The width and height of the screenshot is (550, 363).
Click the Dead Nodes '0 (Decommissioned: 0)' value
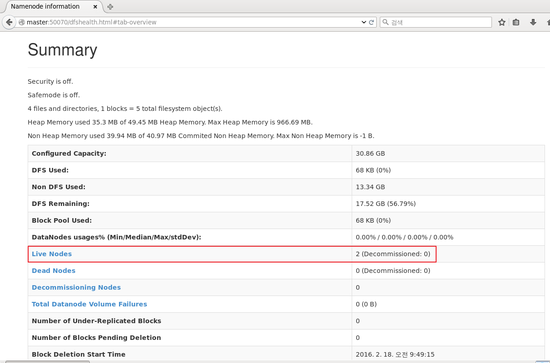(393, 271)
